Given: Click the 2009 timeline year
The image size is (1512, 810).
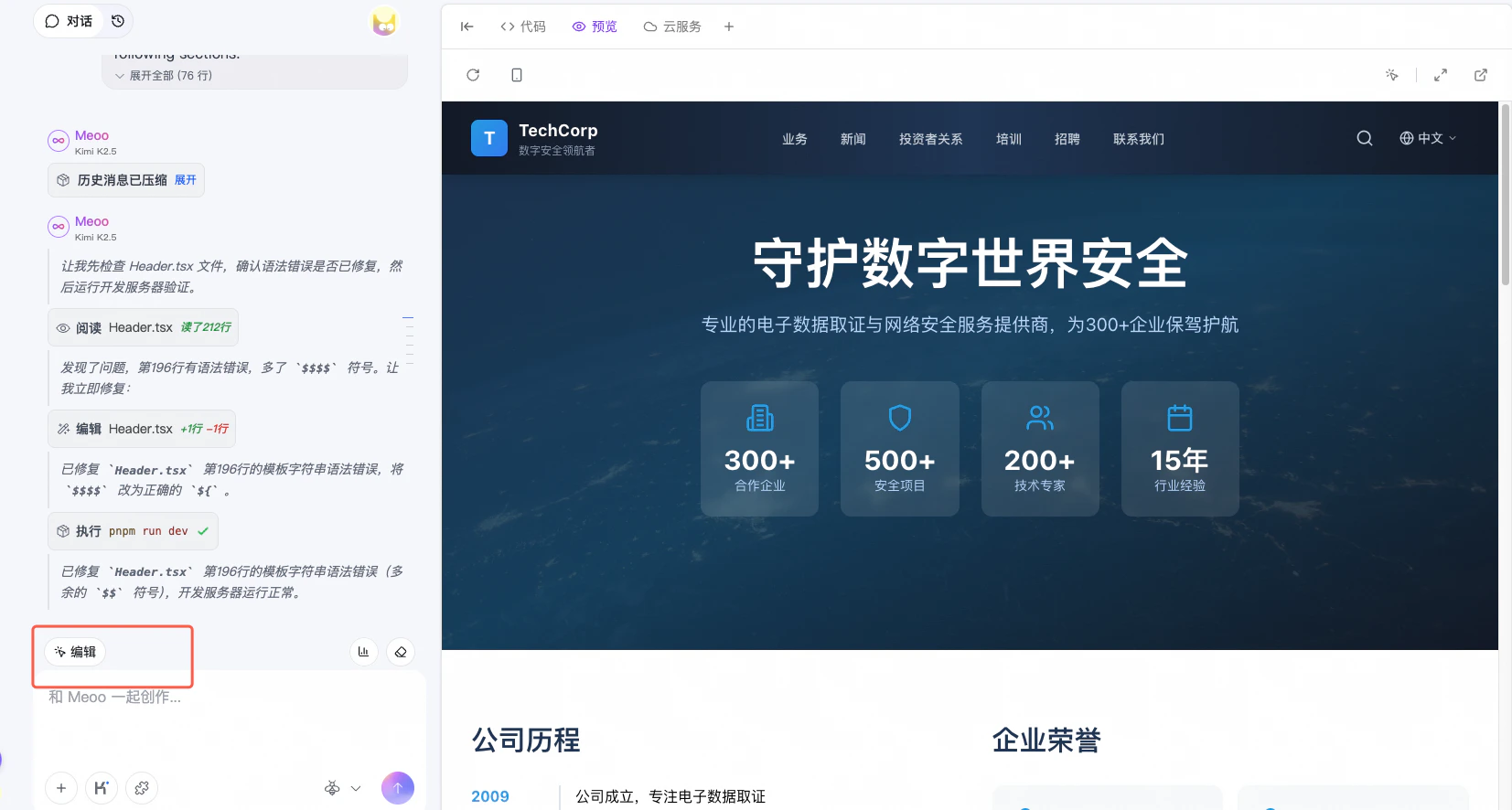Looking at the screenshot, I should [490, 796].
